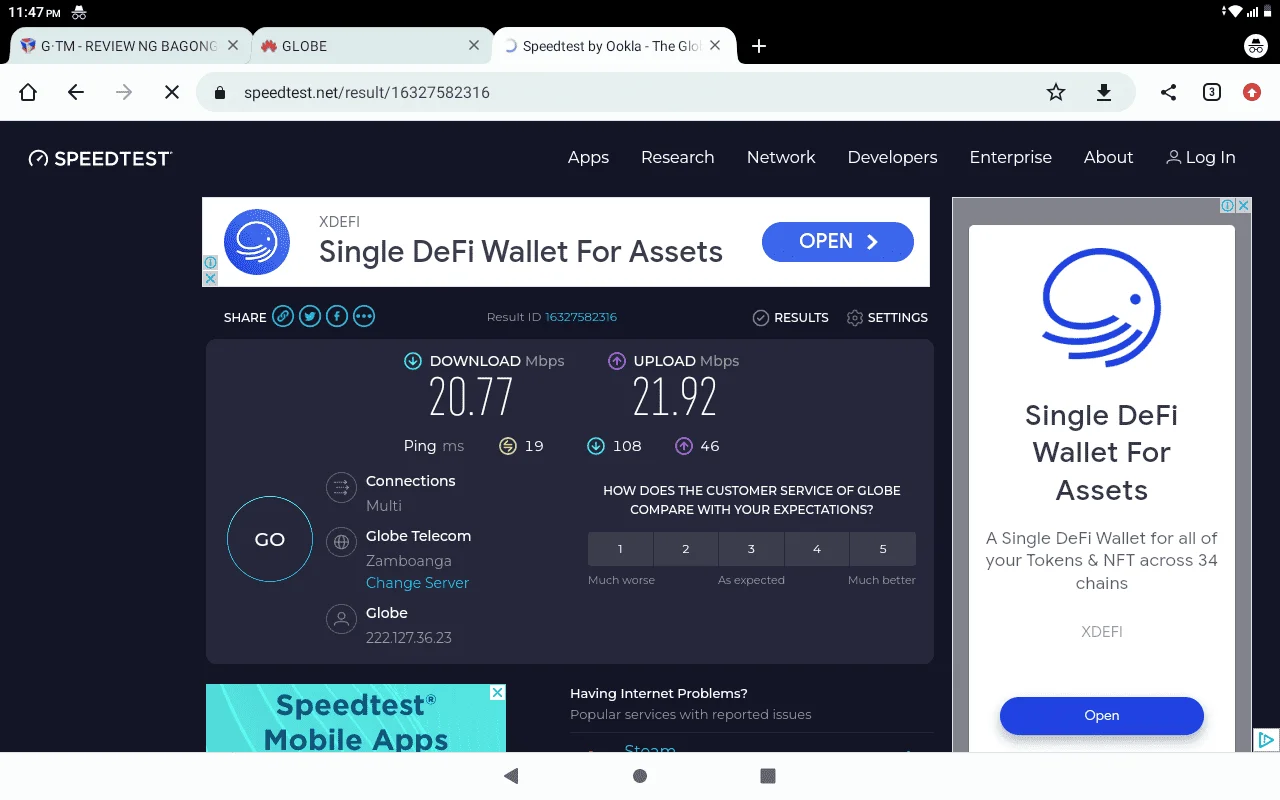The height and width of the screenshot is (800, 1280).
Task: Bookmark page with the star icon
Action: 1056,92
